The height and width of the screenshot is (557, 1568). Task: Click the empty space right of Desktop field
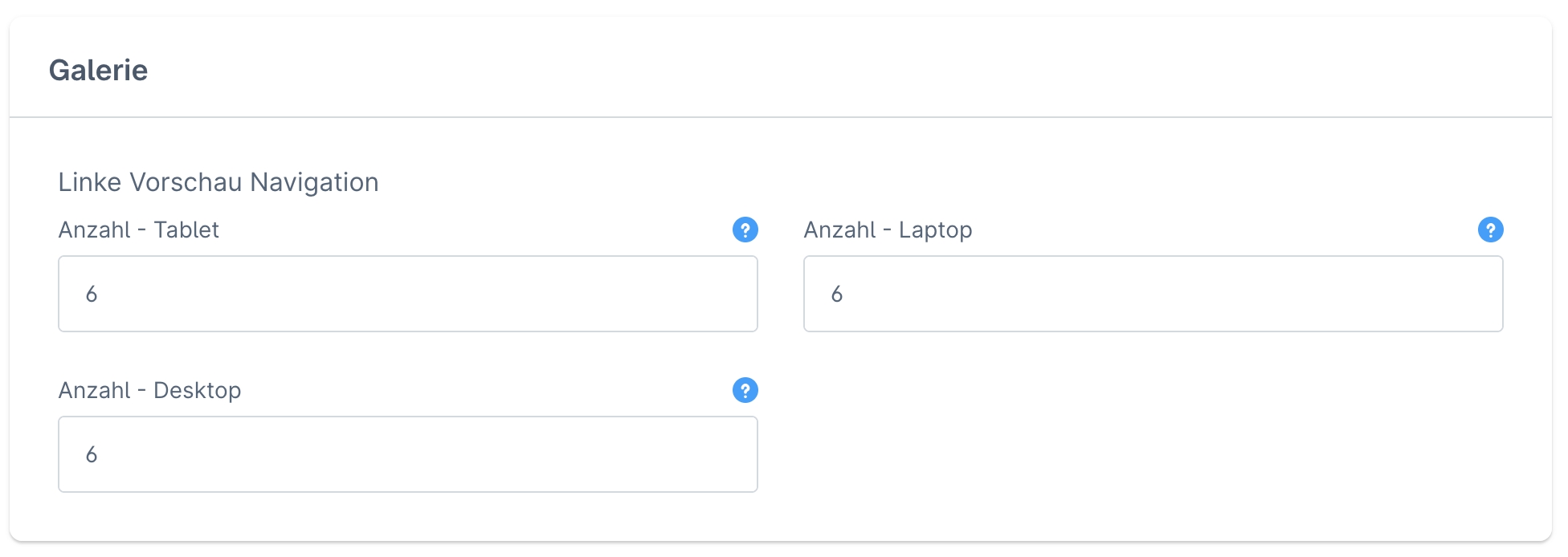[1153, 454]
